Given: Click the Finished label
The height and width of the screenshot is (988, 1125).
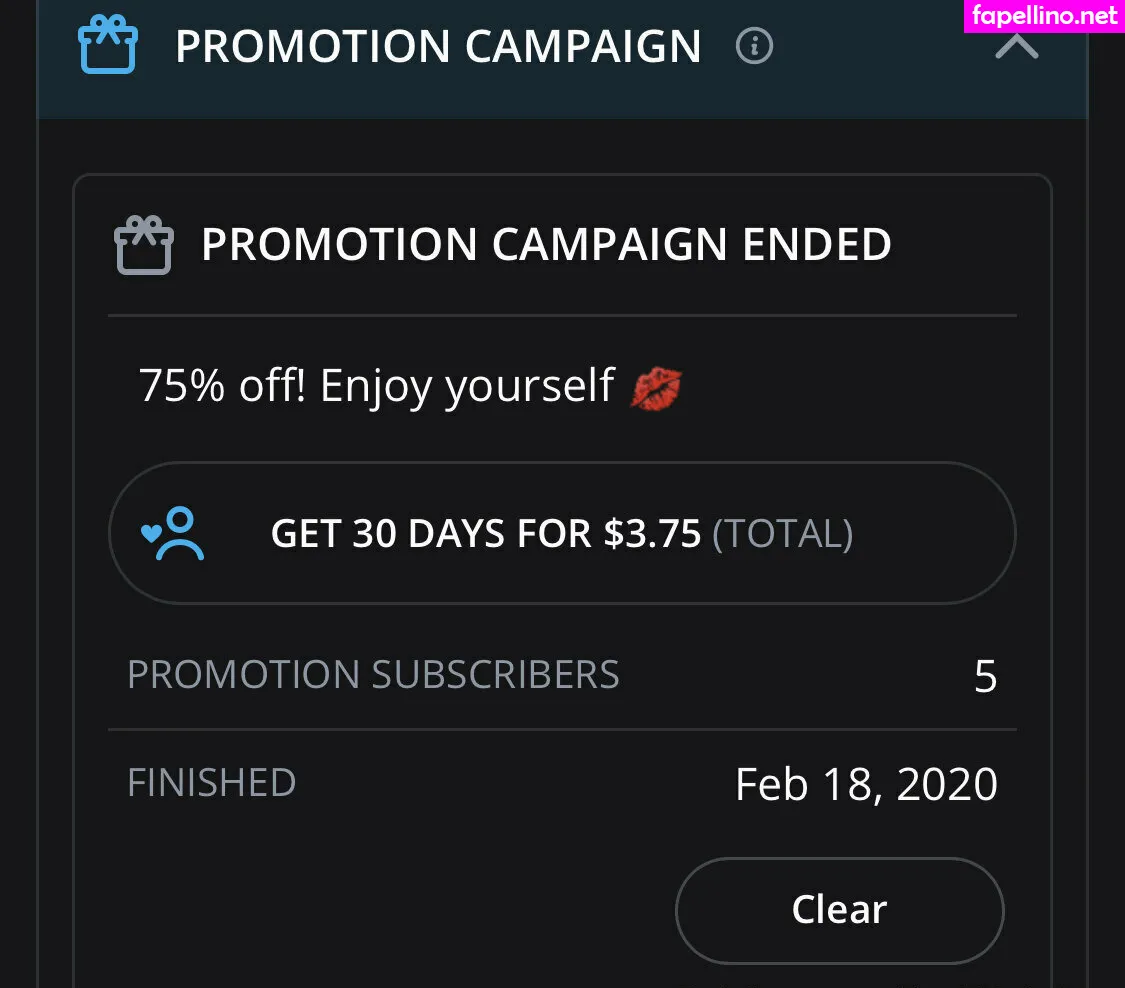Looking at the screenshot, I should coord(211,782).
